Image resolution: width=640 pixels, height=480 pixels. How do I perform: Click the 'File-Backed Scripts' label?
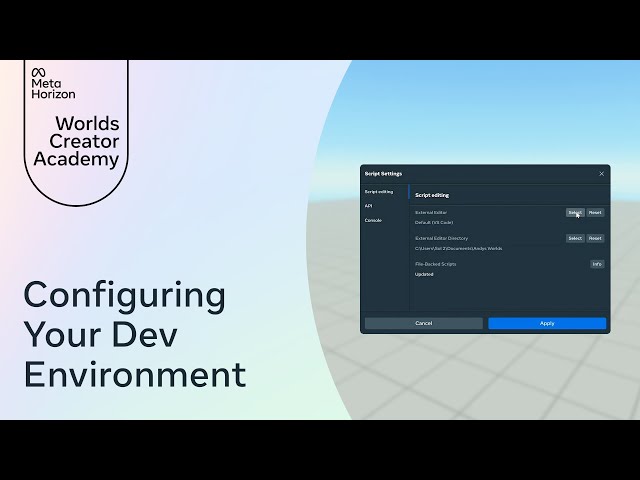coord(436,264)
